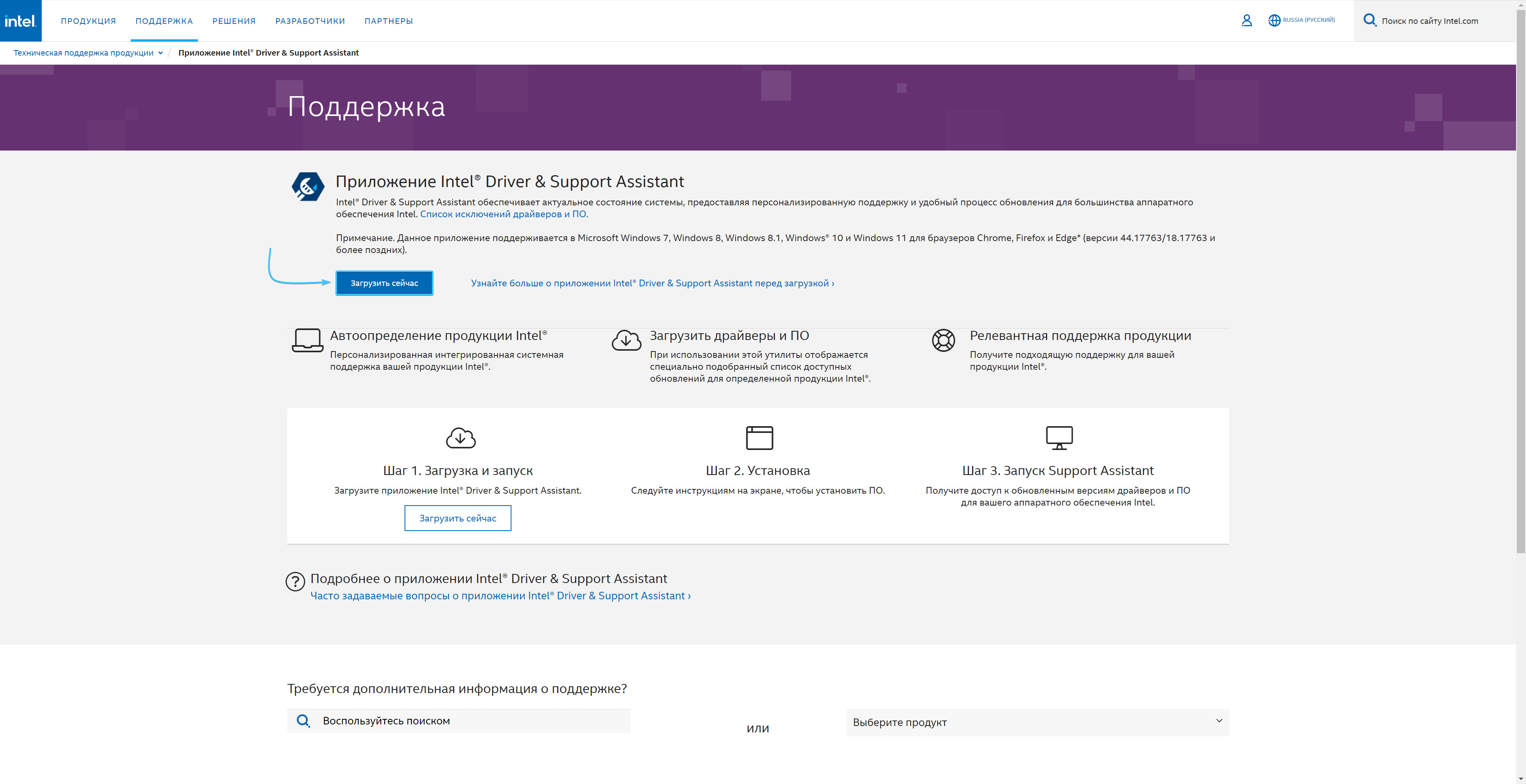Click Релевантная поддержка продукции heading

(1080, 336)
